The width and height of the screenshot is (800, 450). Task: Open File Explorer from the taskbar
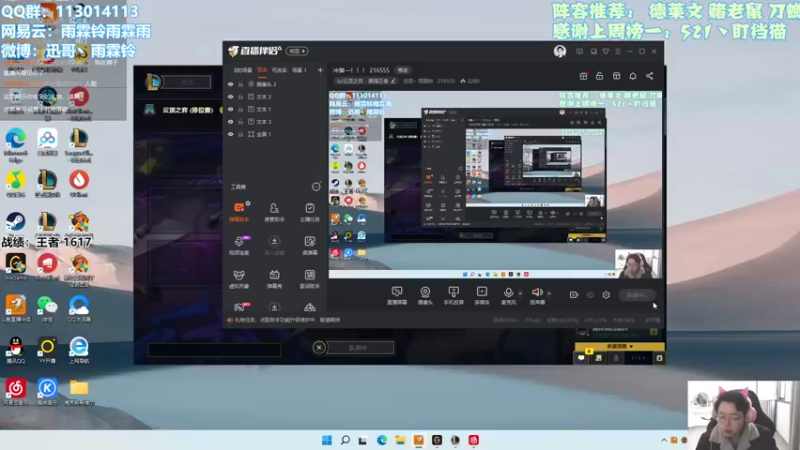[x=400, y=440]
